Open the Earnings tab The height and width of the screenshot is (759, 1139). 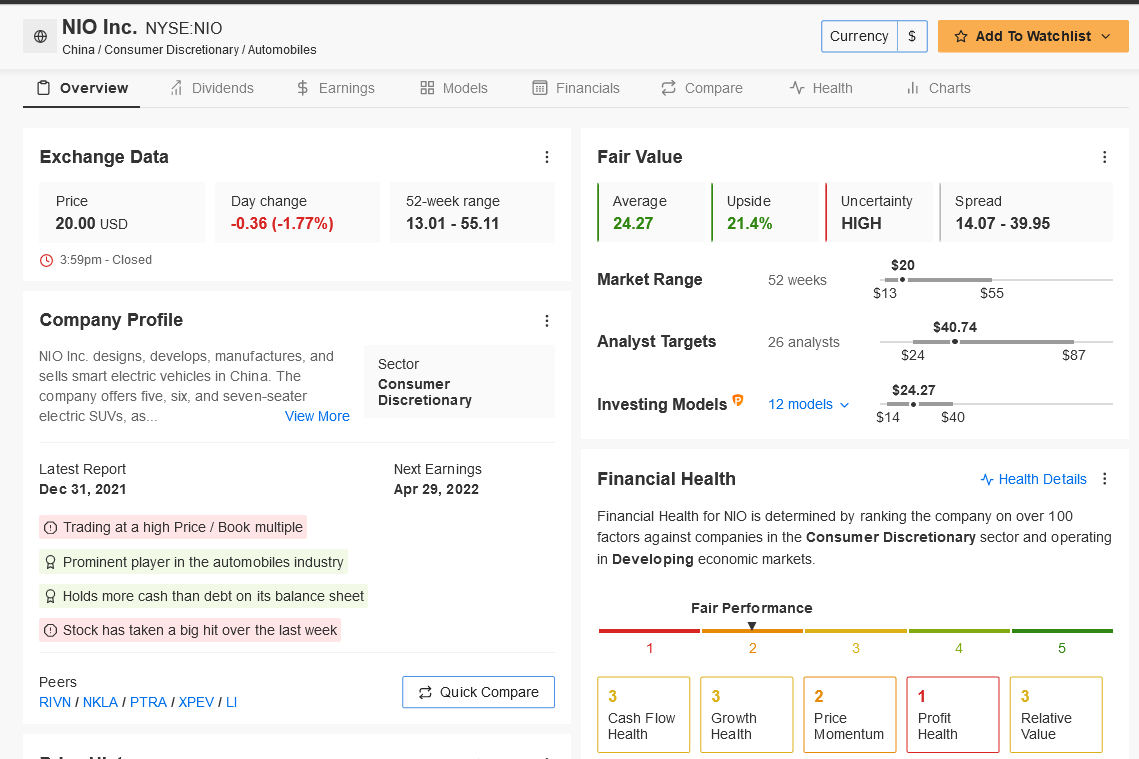pyautogui.click(x=336, y=88)
